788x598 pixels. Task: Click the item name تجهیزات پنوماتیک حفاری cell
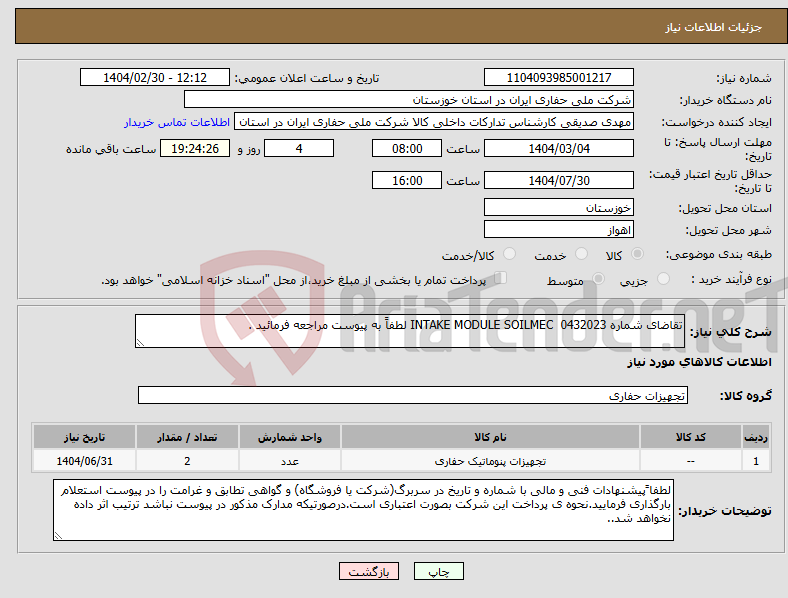(x=490, y=461)
